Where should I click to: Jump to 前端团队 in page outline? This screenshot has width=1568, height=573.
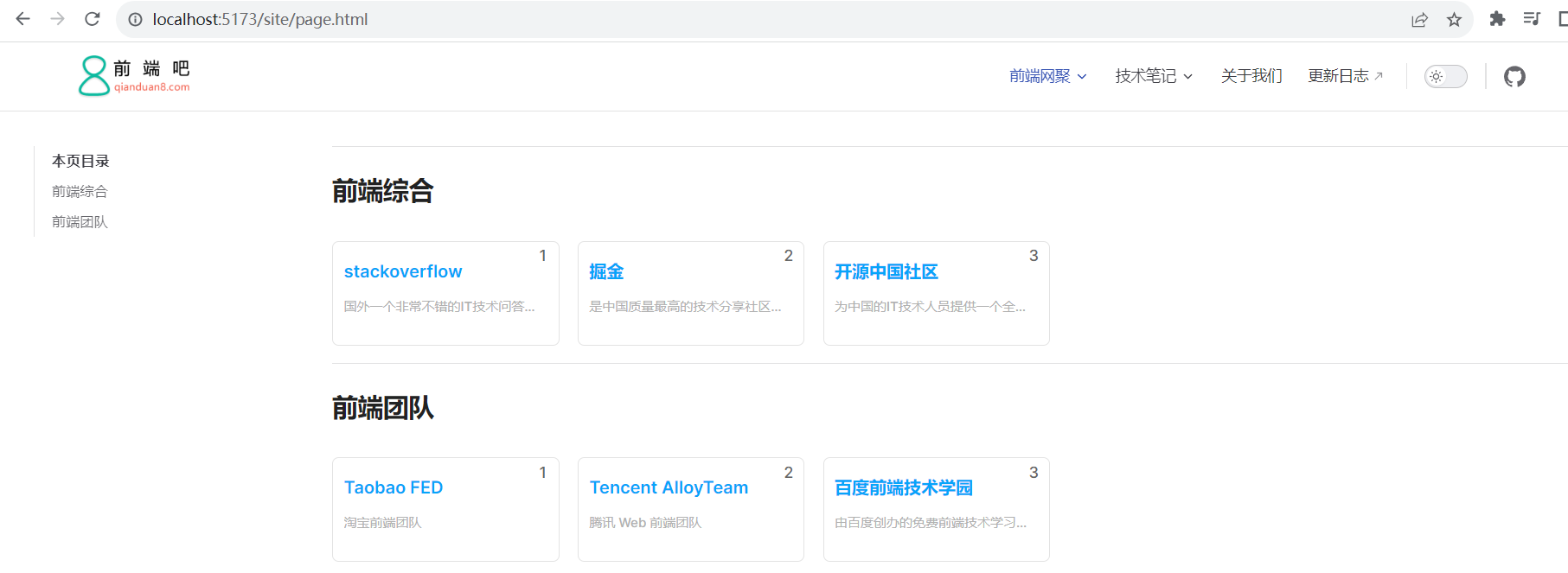coord(80,222)
